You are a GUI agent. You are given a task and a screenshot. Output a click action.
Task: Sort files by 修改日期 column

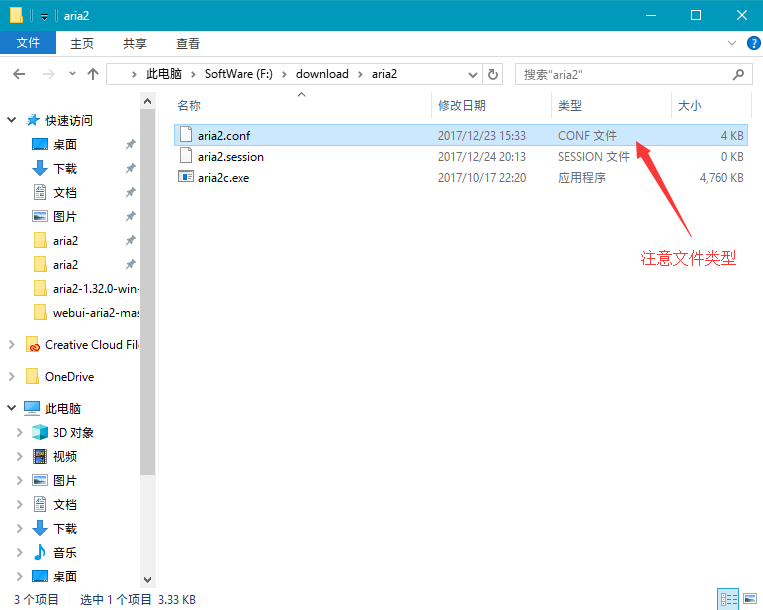[461, 105]
